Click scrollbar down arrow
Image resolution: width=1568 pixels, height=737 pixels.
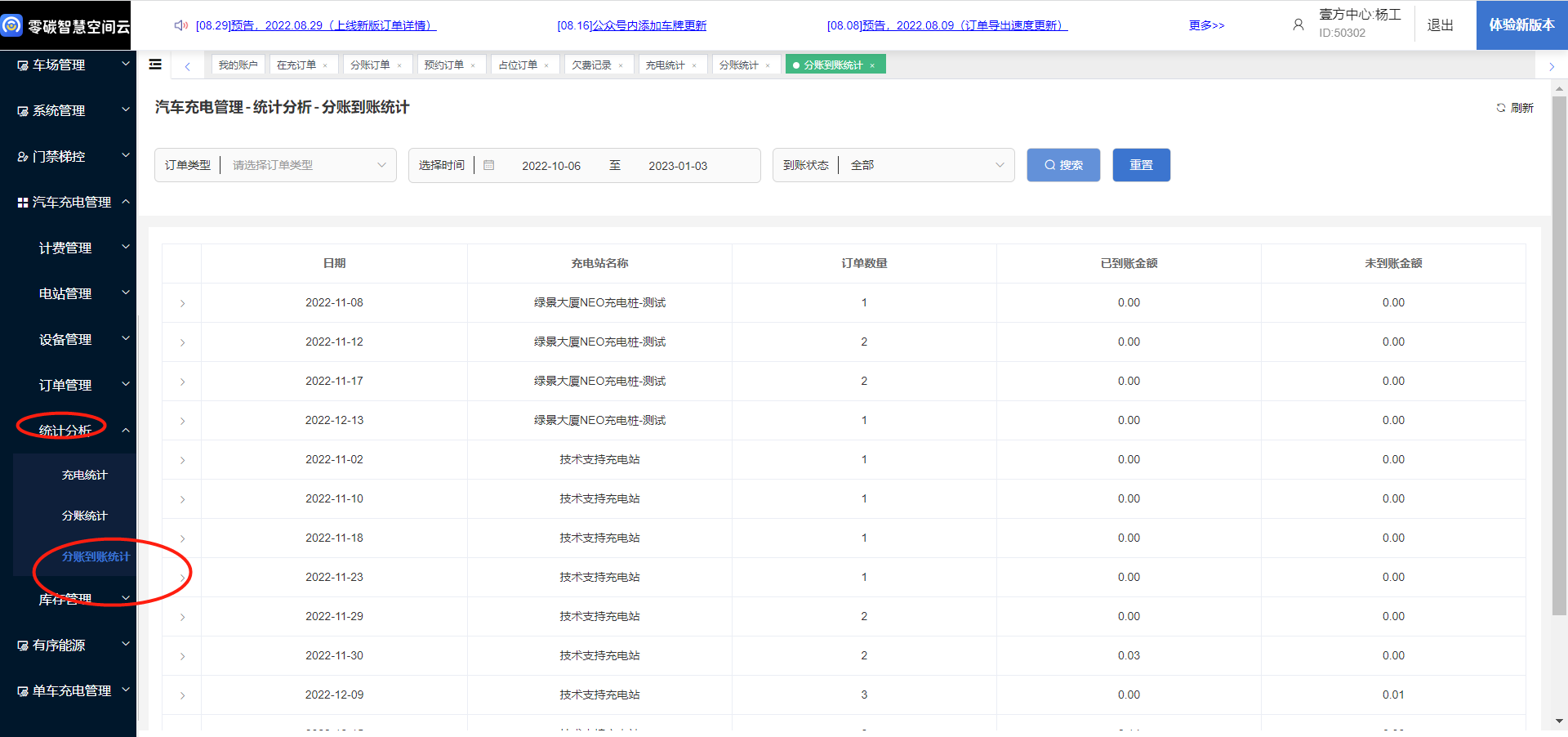click(1559, 721)
